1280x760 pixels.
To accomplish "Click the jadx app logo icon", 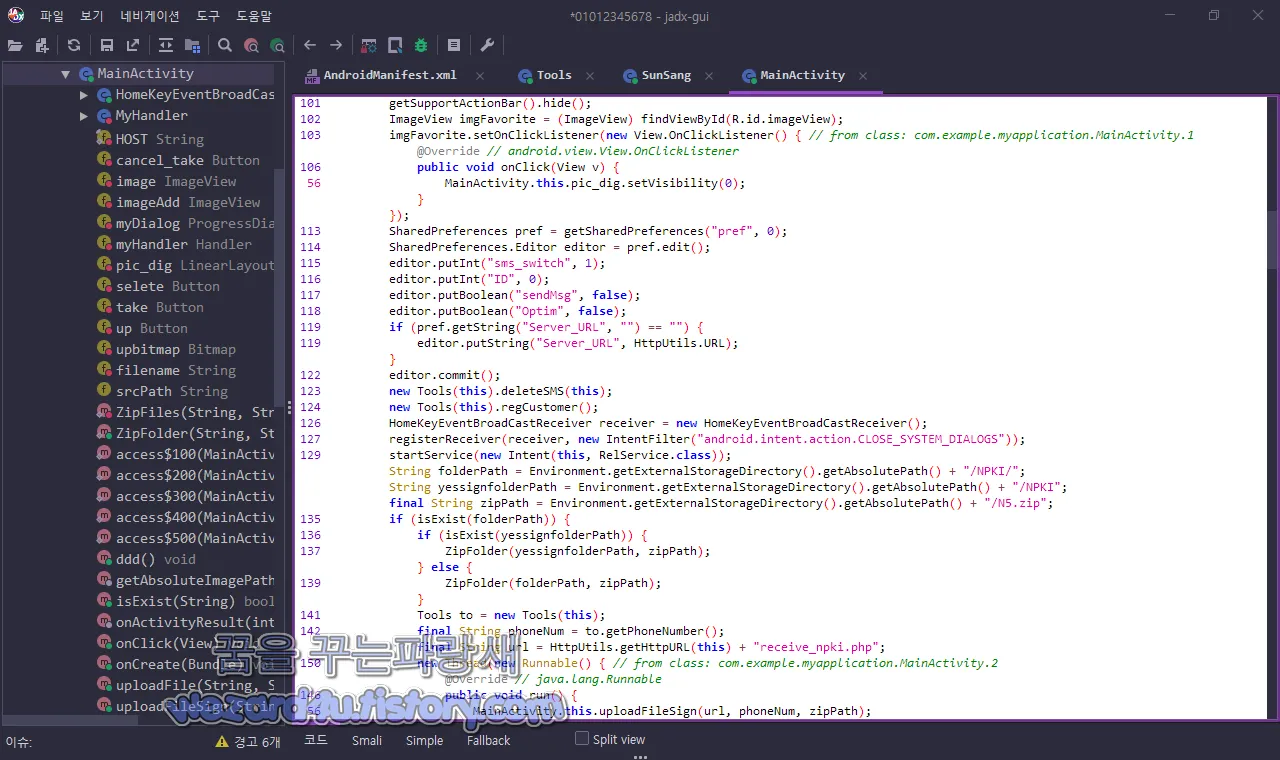I will [16, 16].
